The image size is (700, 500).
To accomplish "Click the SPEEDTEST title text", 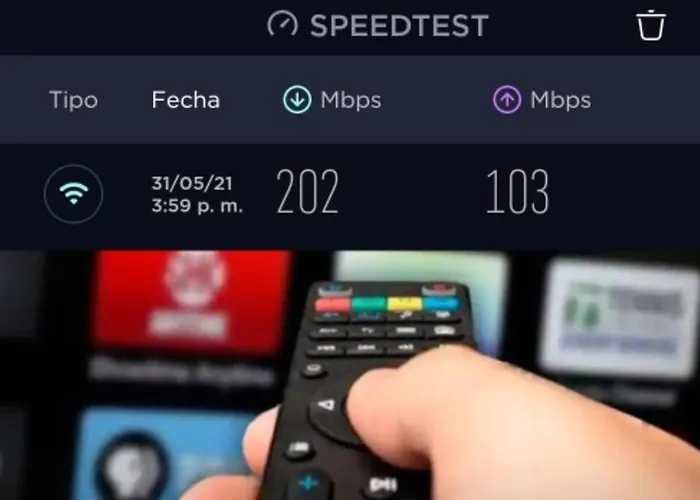I will [400, 25].
